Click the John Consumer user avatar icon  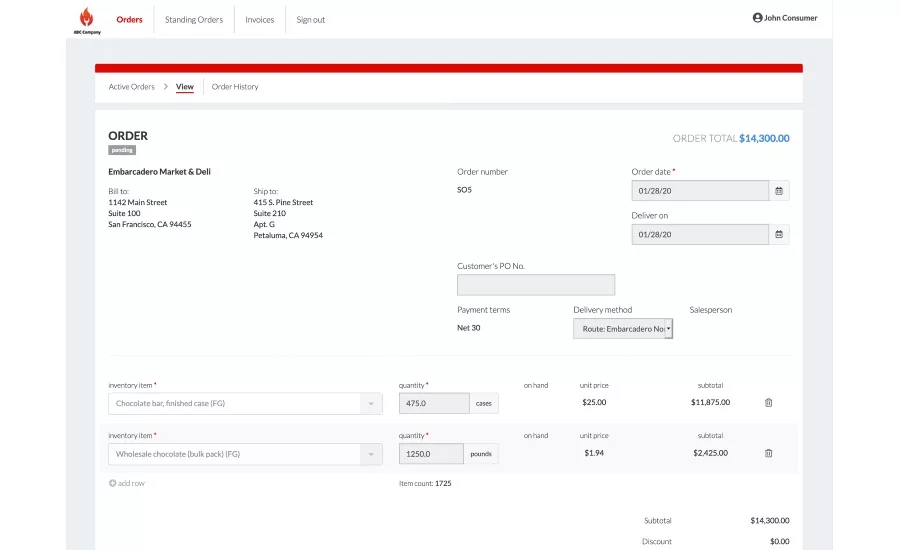click(x=757, y=18)
